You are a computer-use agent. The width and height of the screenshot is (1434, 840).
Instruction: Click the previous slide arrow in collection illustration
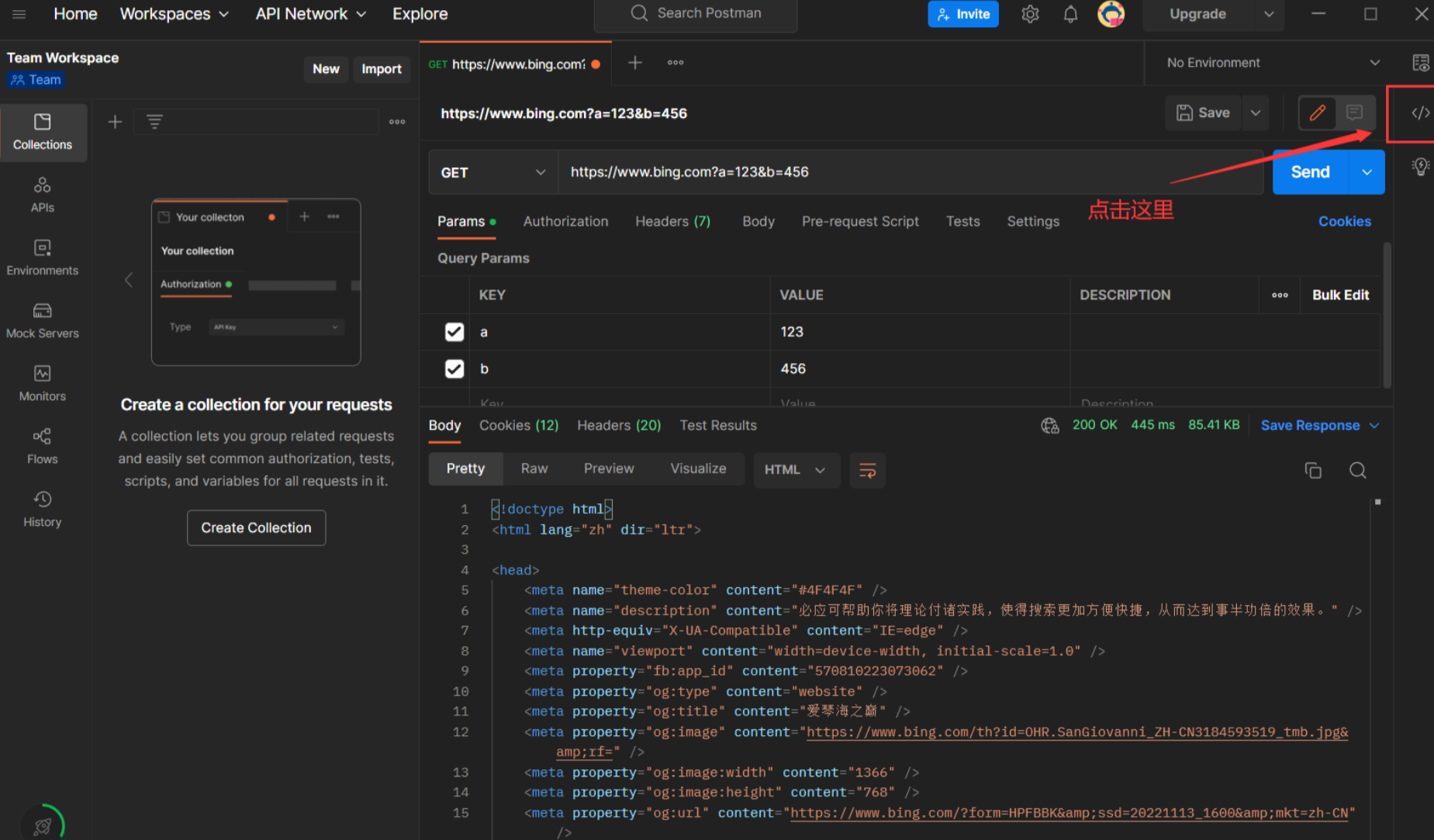[x=129, y=280]
